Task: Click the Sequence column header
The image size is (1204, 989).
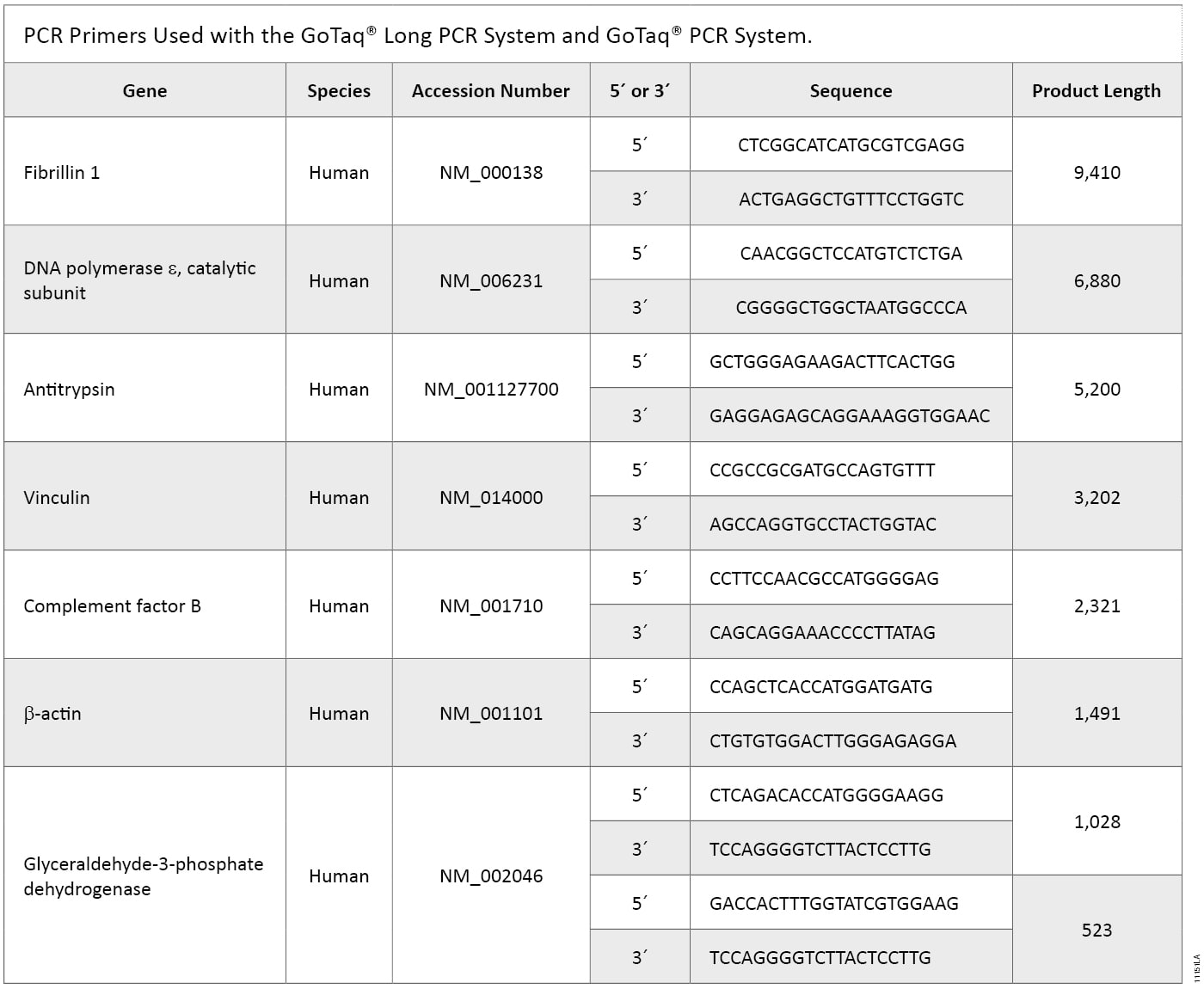Action: (851, 91)
